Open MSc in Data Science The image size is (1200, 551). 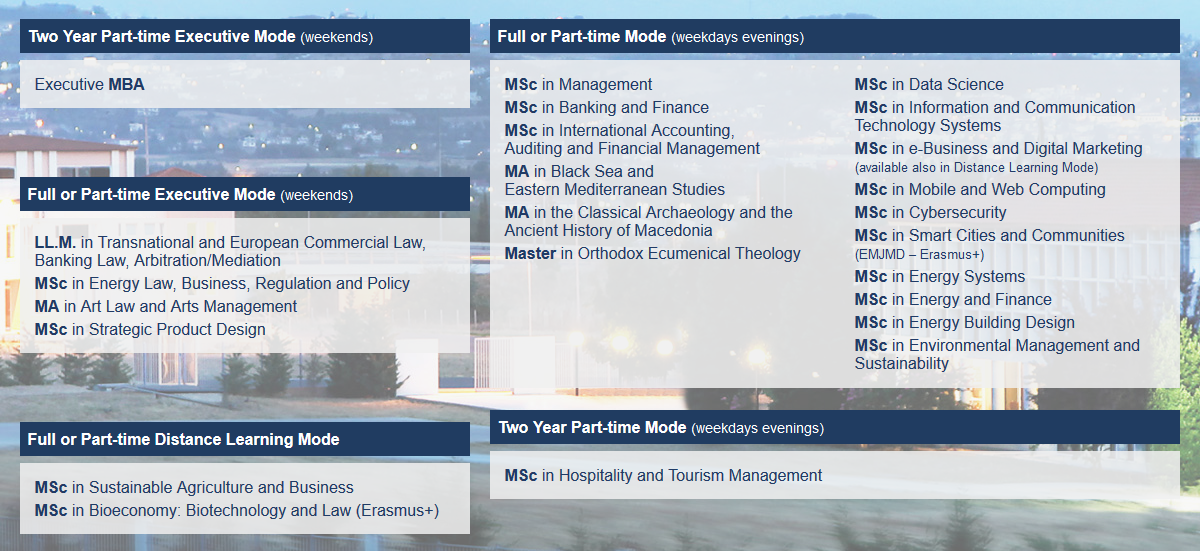pos(929,85)
